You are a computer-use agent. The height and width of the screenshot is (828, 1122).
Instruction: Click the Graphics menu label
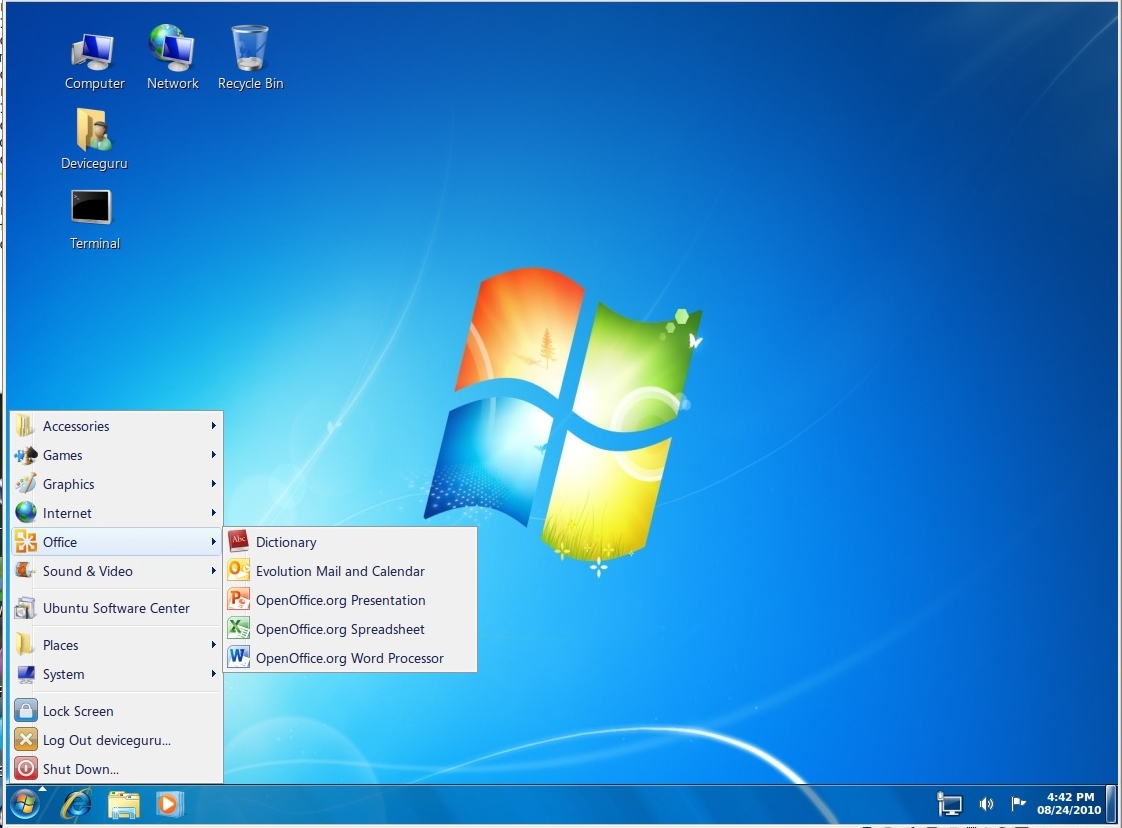pos(68,484)
